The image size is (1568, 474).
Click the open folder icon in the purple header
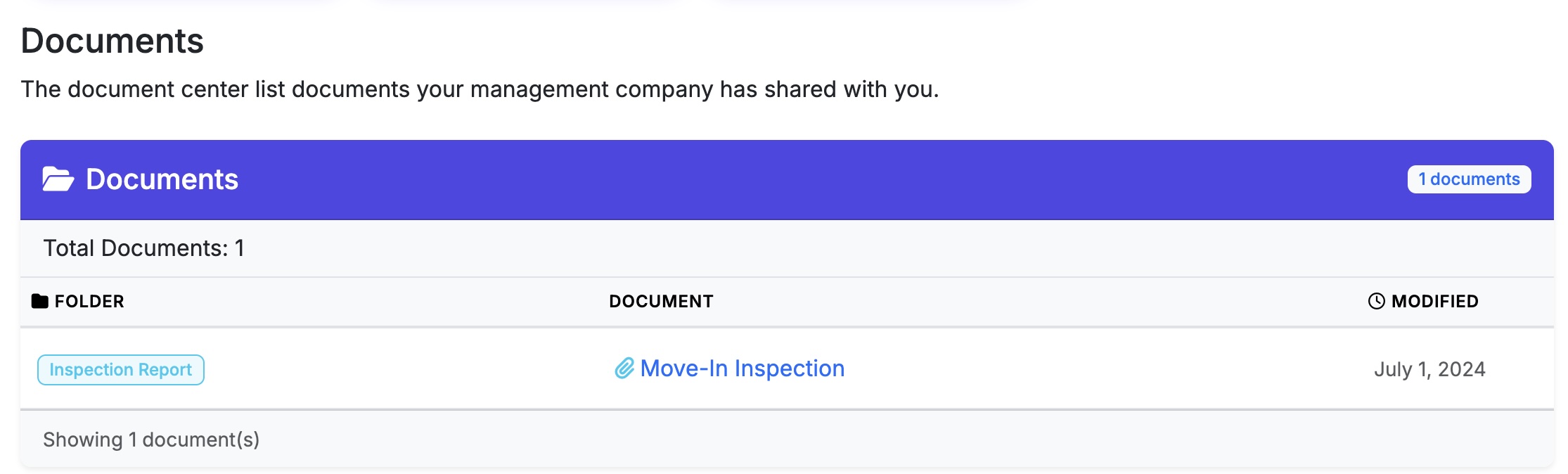(59, 179)
